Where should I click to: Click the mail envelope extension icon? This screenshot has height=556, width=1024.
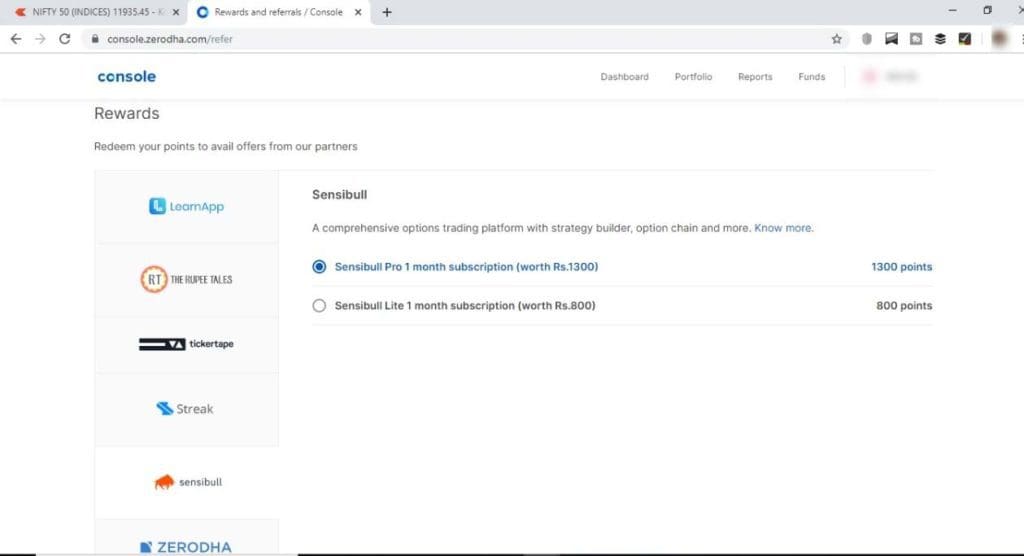tap(891, 39)
